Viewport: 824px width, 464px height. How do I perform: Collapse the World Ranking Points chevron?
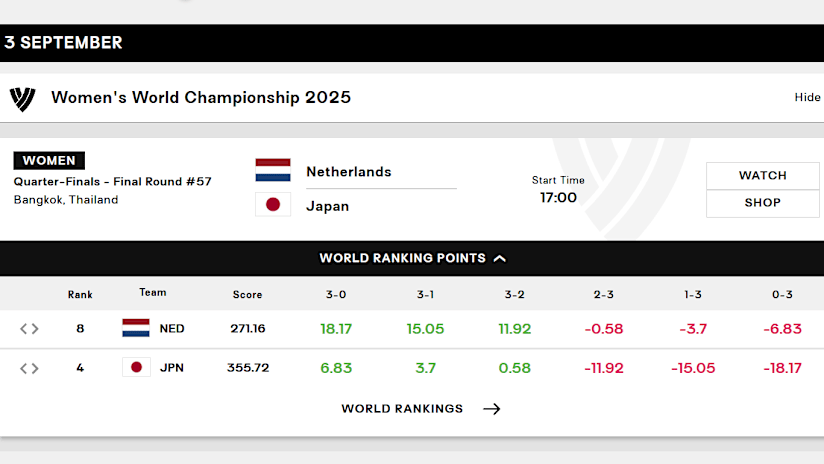pyautogui.click(x=500, y=258)
